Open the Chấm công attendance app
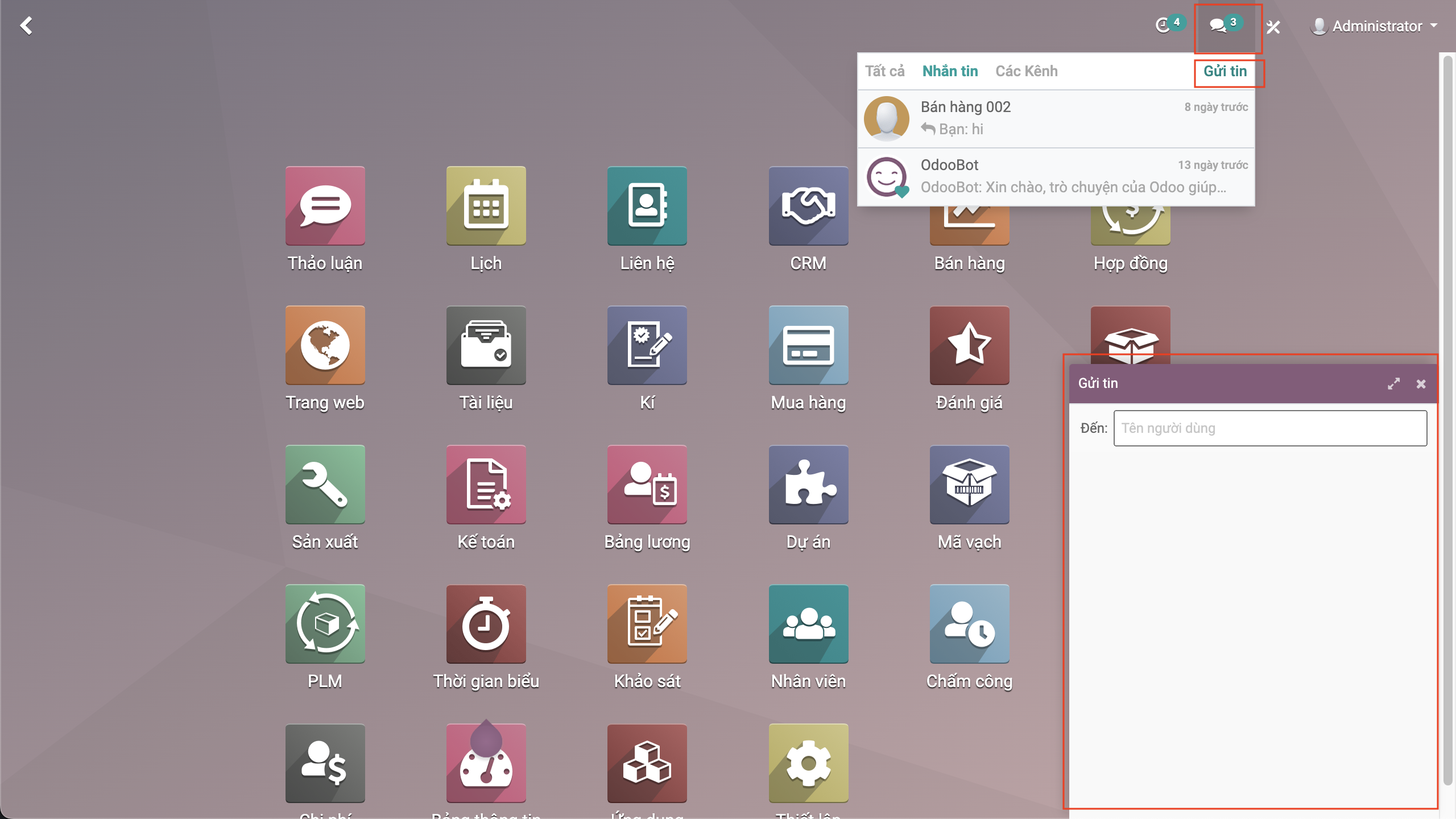Screen dimensions: 1456x819 pos(969,624)
